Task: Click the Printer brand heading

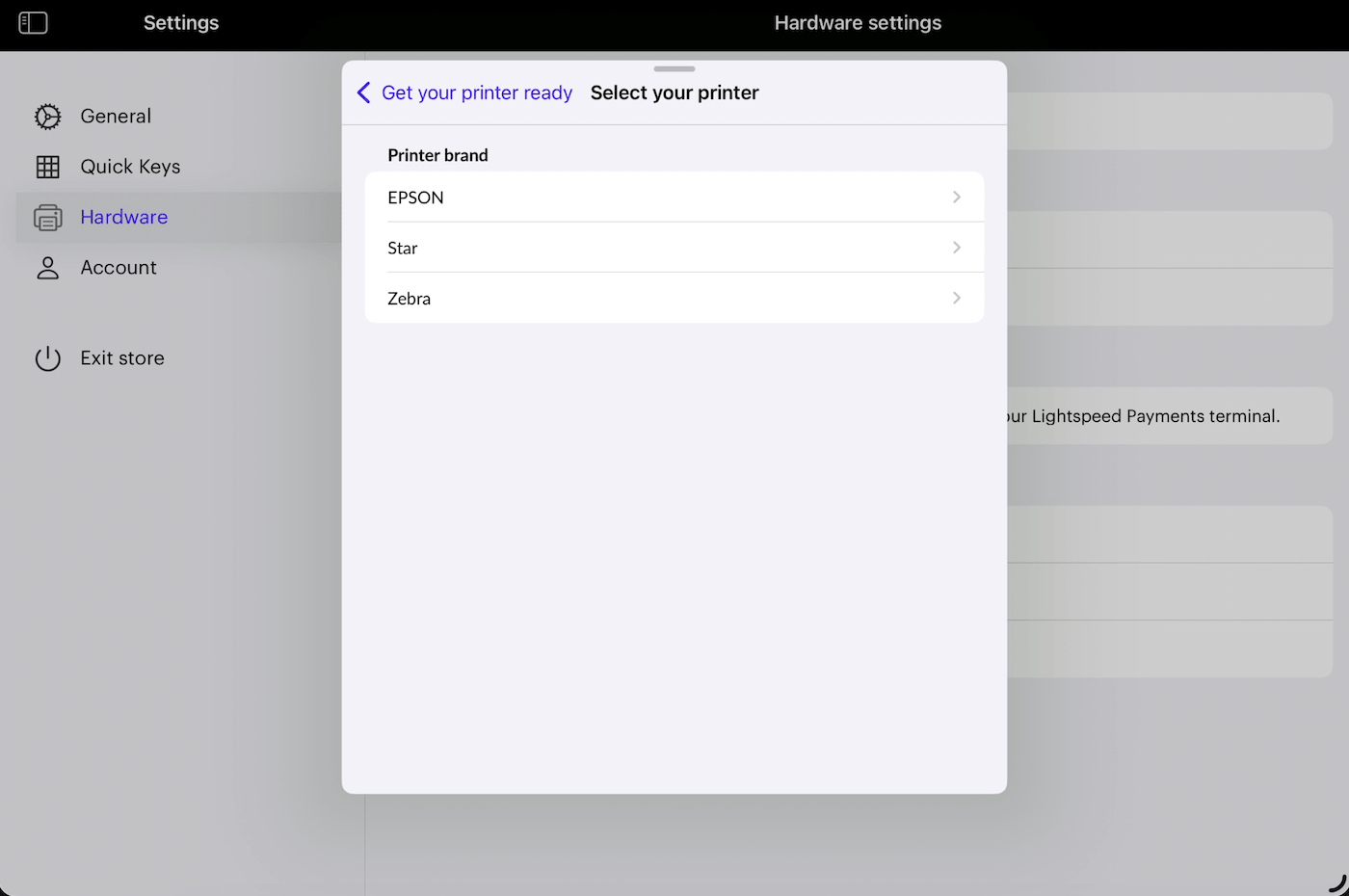Action: pyautogui.click(x=437, y=155)
